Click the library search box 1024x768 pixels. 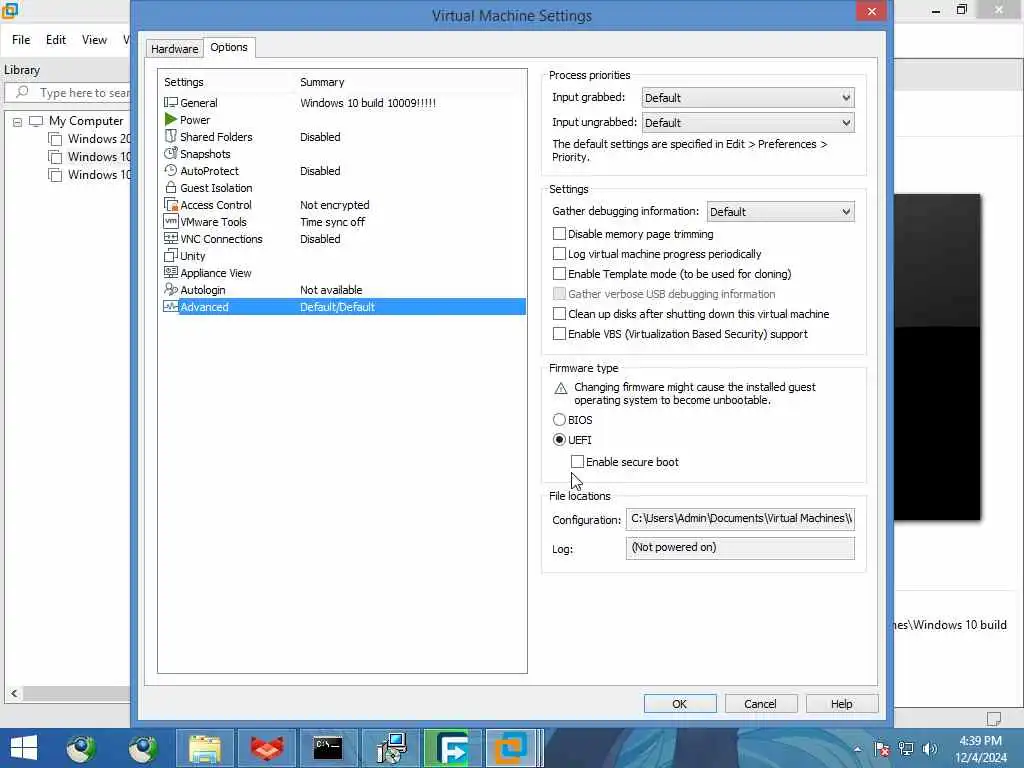[69, 93]
